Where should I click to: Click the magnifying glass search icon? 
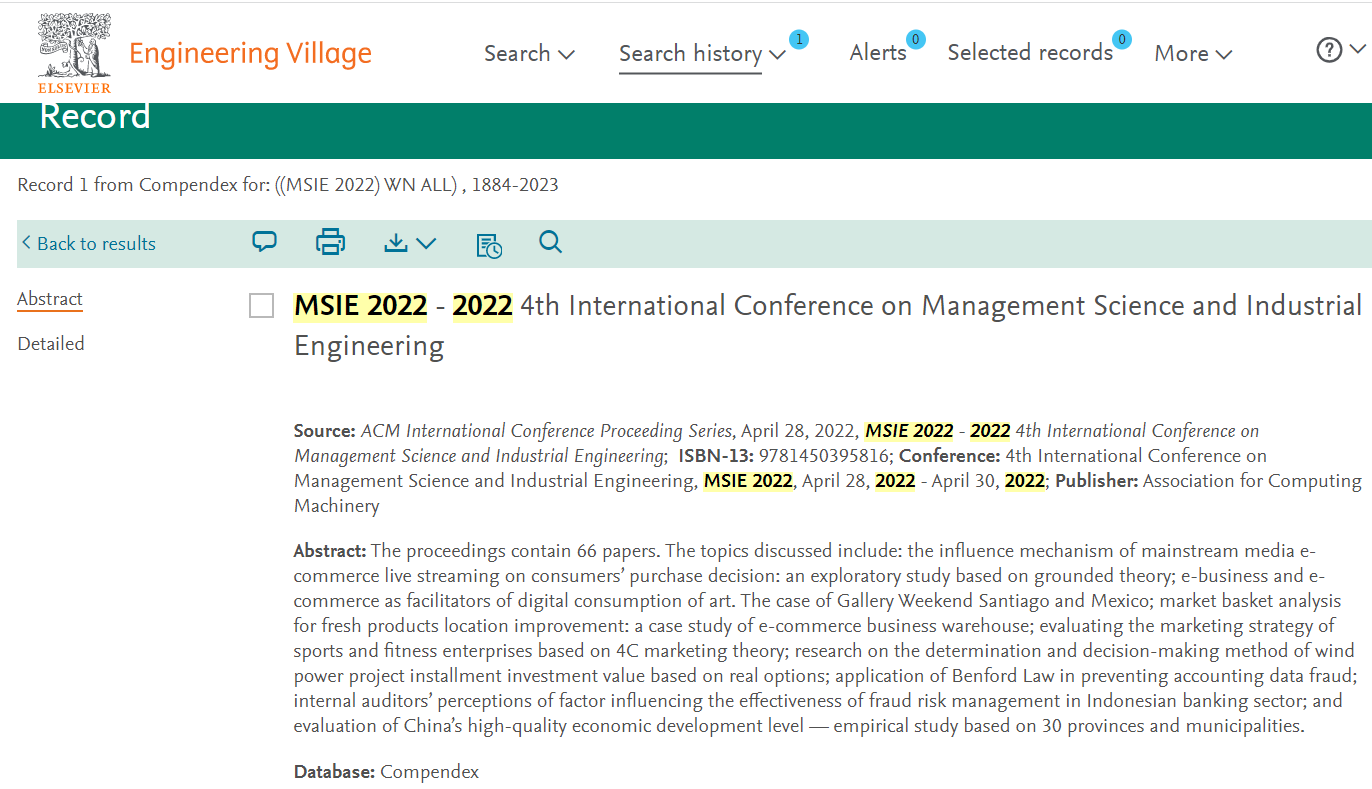click(x=550, y=242)
